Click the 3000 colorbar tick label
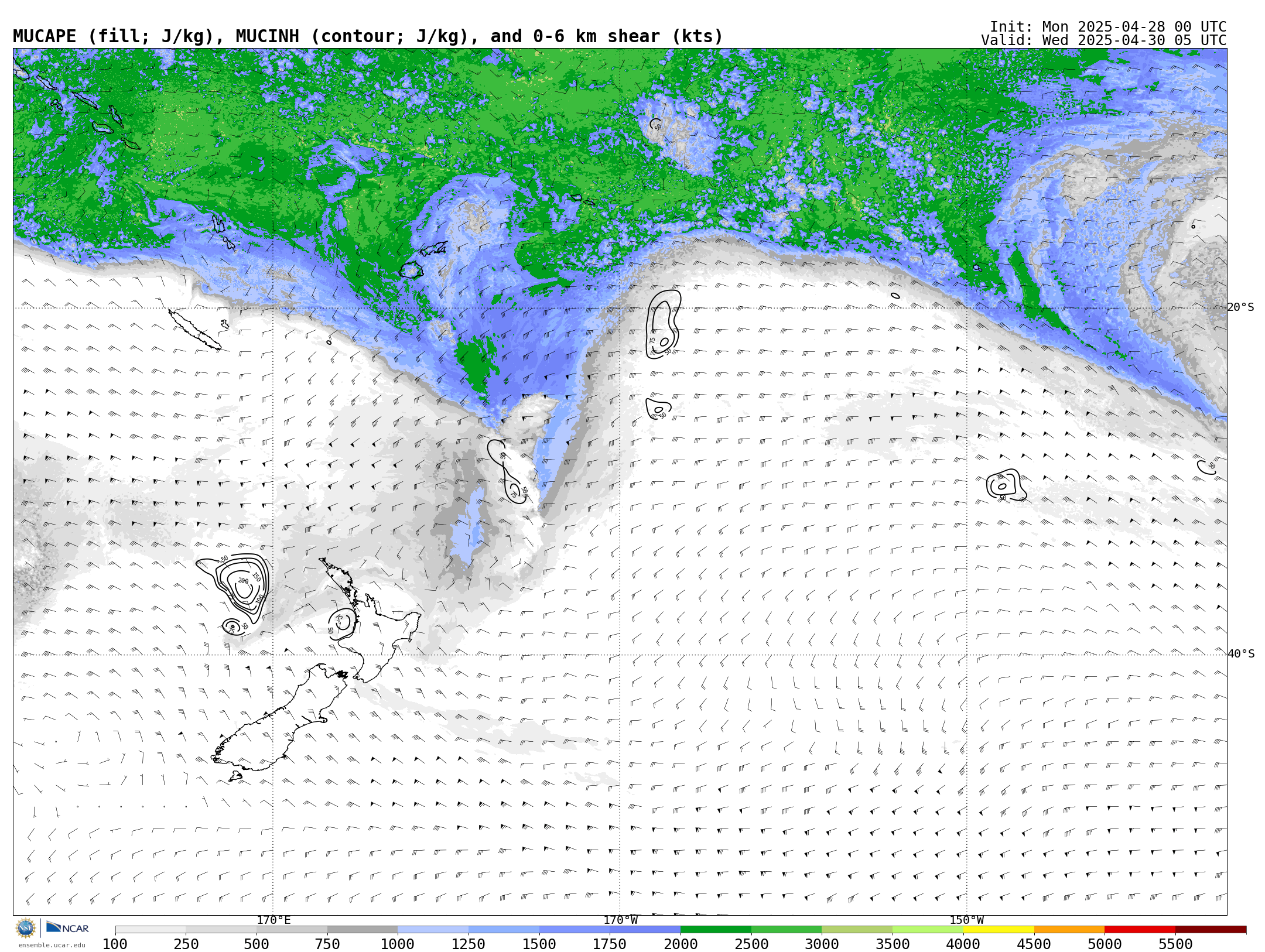This screenshot has width=1265, height=952. click(x=822, y=944)
